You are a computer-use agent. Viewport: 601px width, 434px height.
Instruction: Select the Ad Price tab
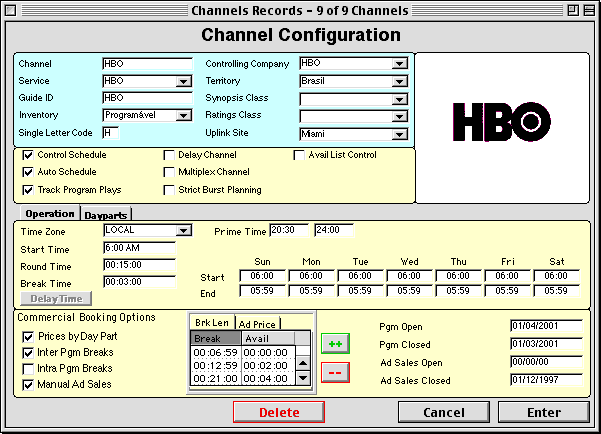[257, 324]
